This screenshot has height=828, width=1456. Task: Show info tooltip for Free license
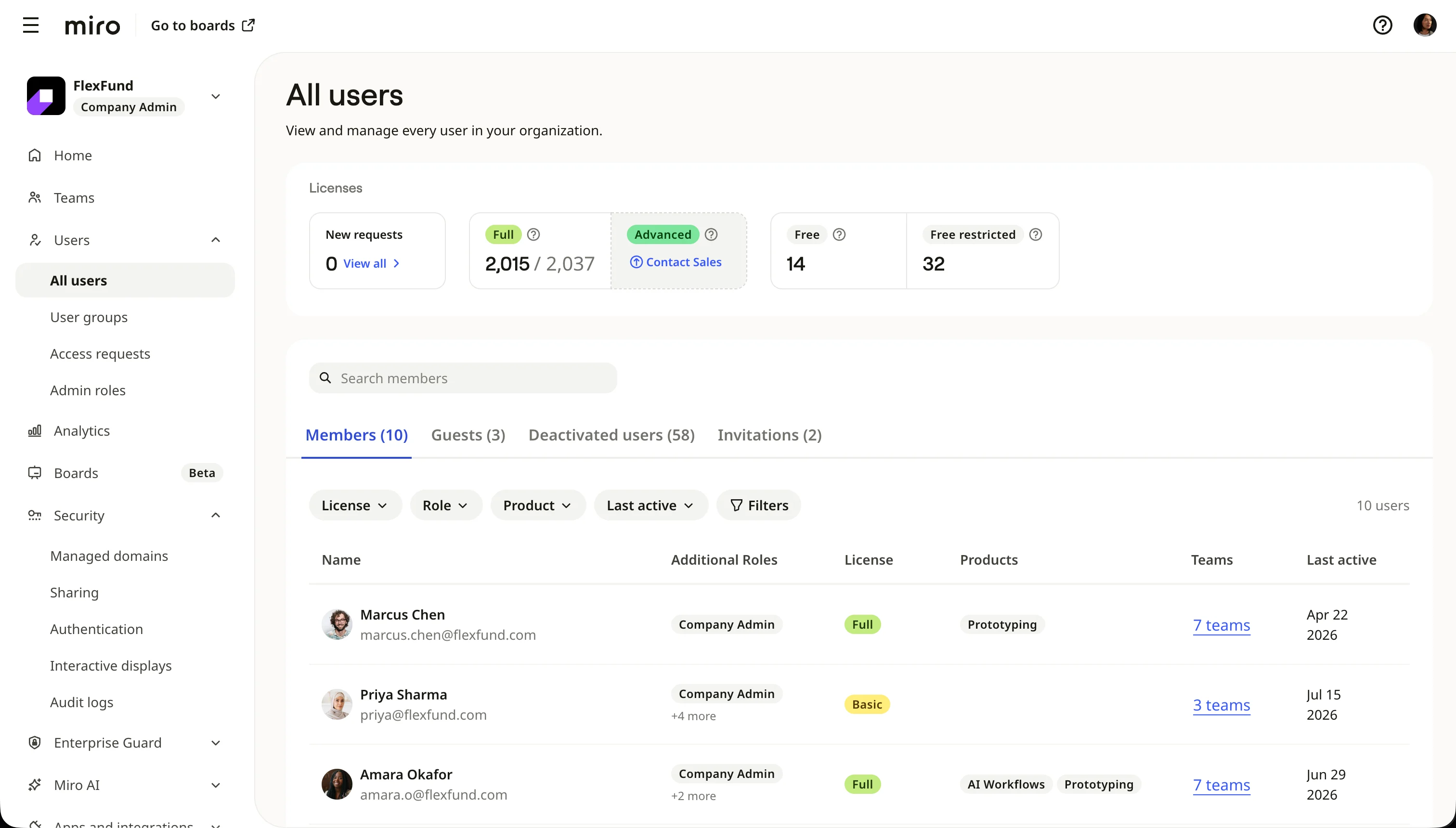click(839, 234)
